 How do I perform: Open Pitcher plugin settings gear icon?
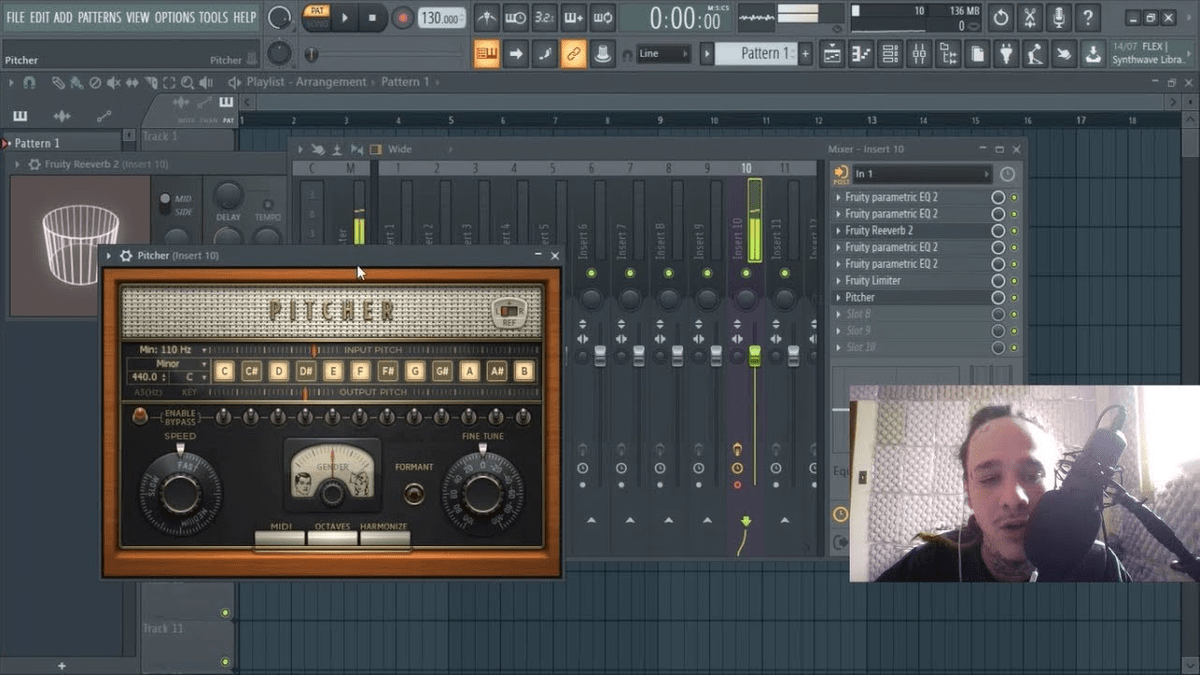pyautogui.click(x=126, y=256)
